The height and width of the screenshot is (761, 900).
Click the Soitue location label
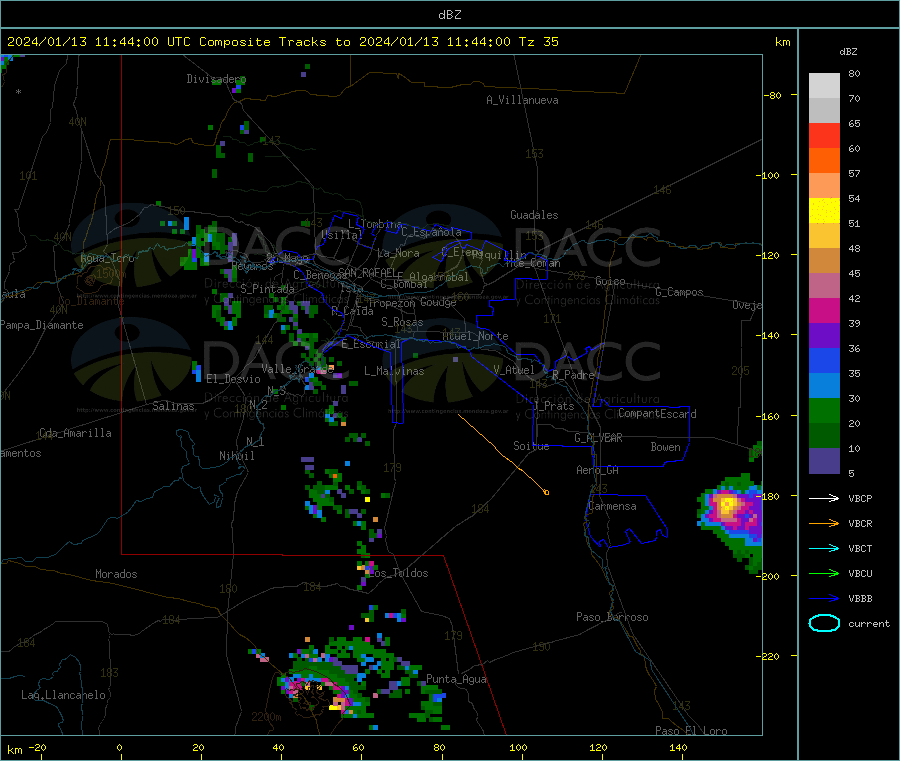pos(531,446)
